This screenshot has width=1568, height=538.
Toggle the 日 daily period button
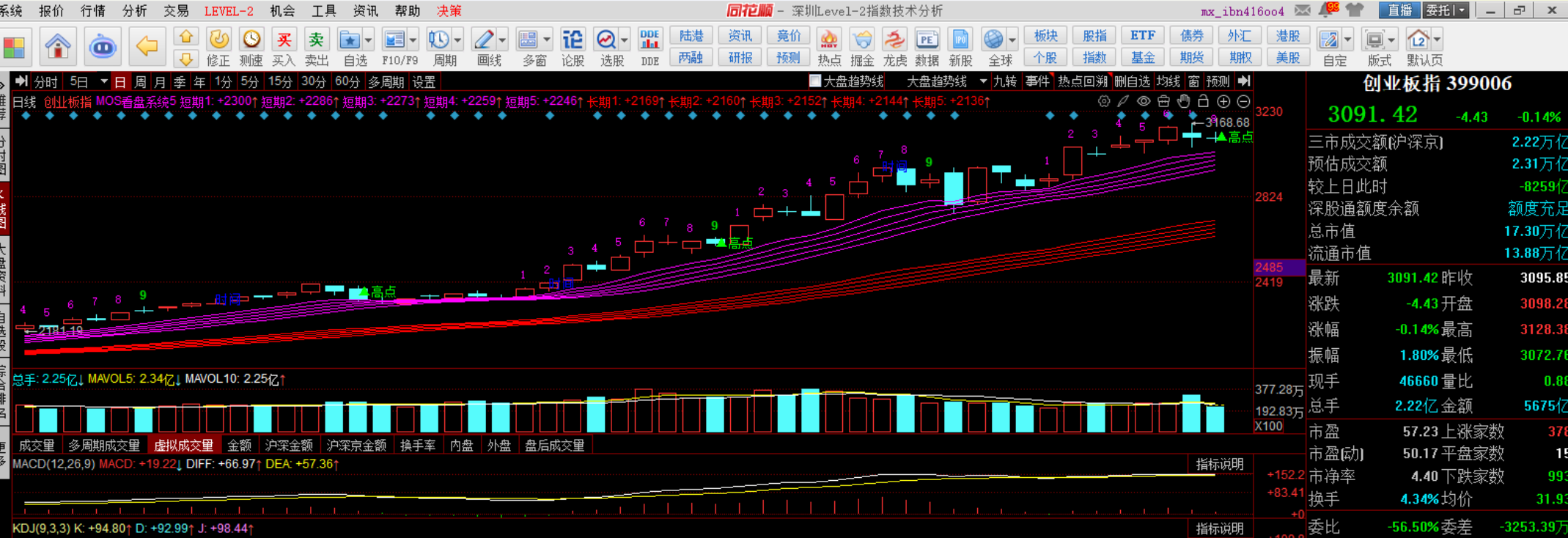coord(120,82)
